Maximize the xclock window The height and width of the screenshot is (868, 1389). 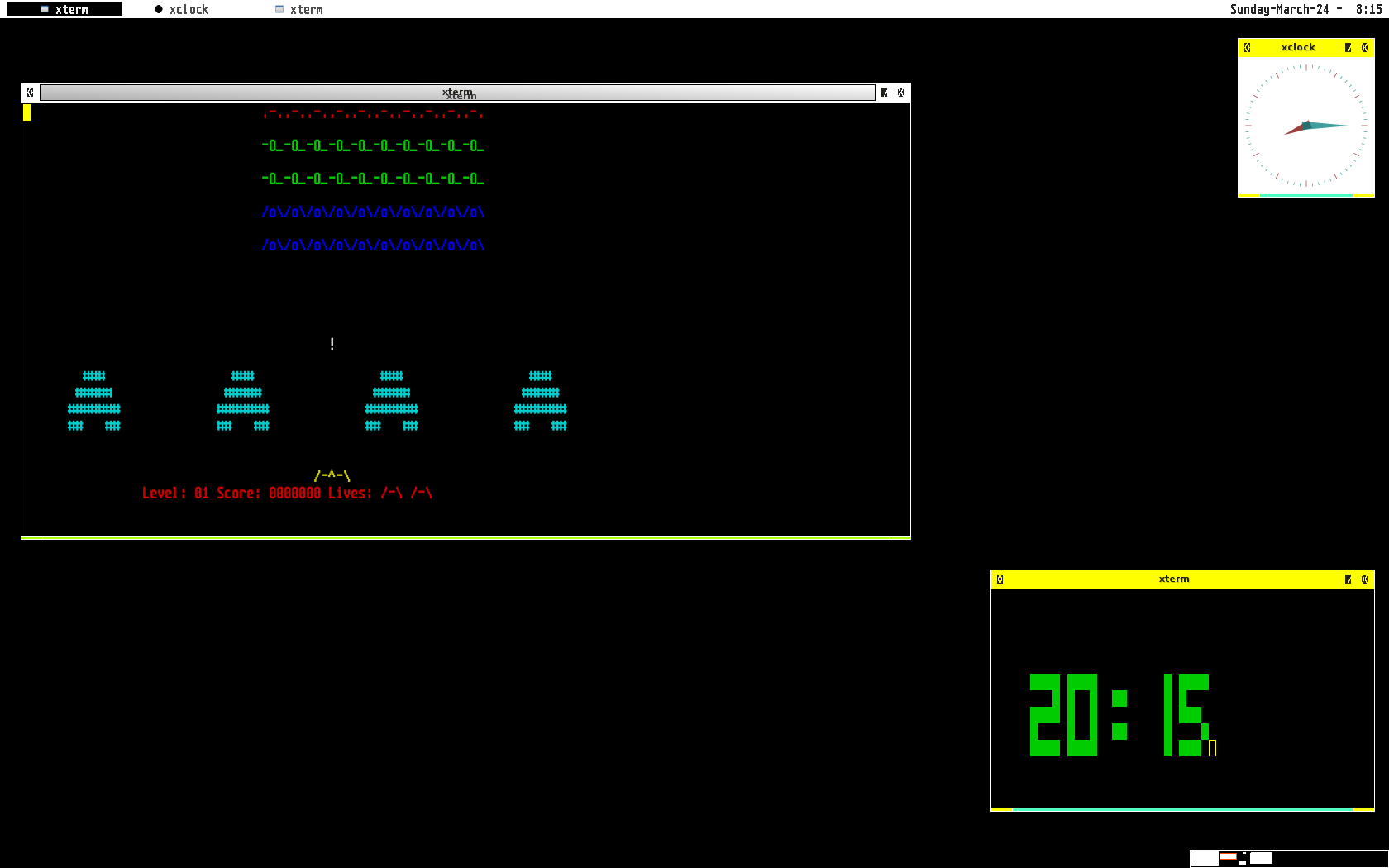pyautogui.click(x=1348, y=47)
